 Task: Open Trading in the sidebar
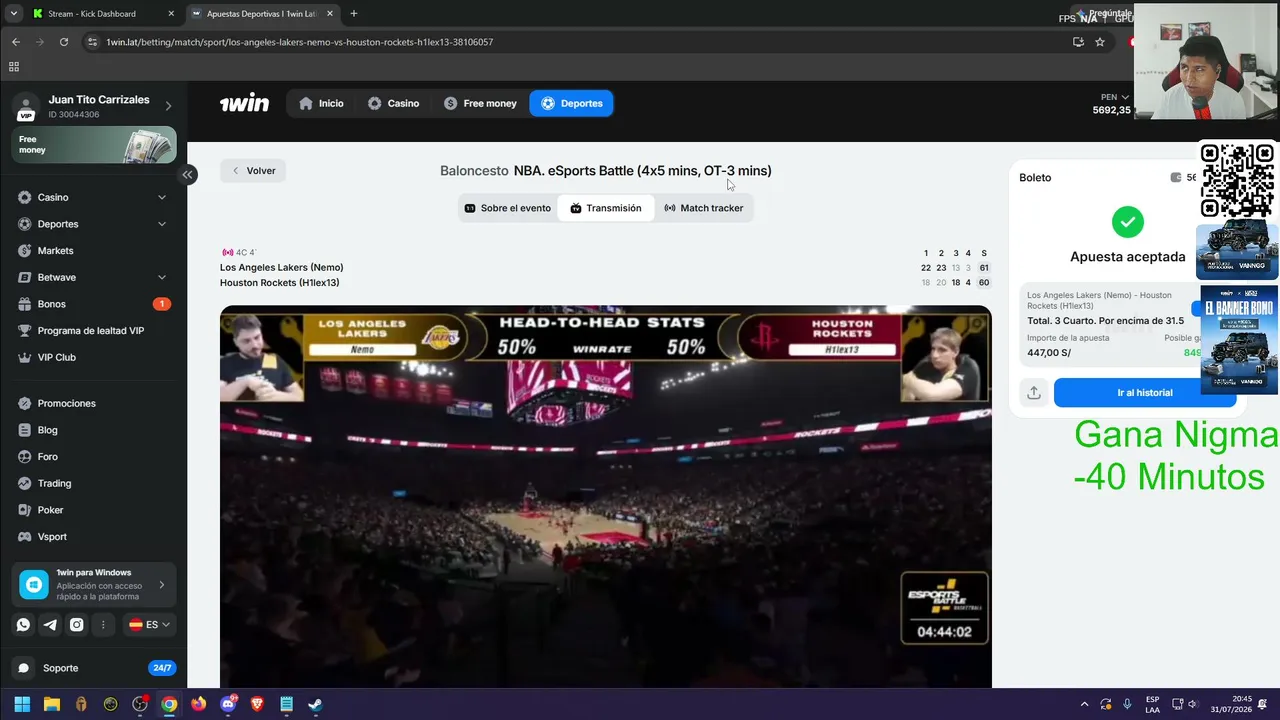pos(94,483)
